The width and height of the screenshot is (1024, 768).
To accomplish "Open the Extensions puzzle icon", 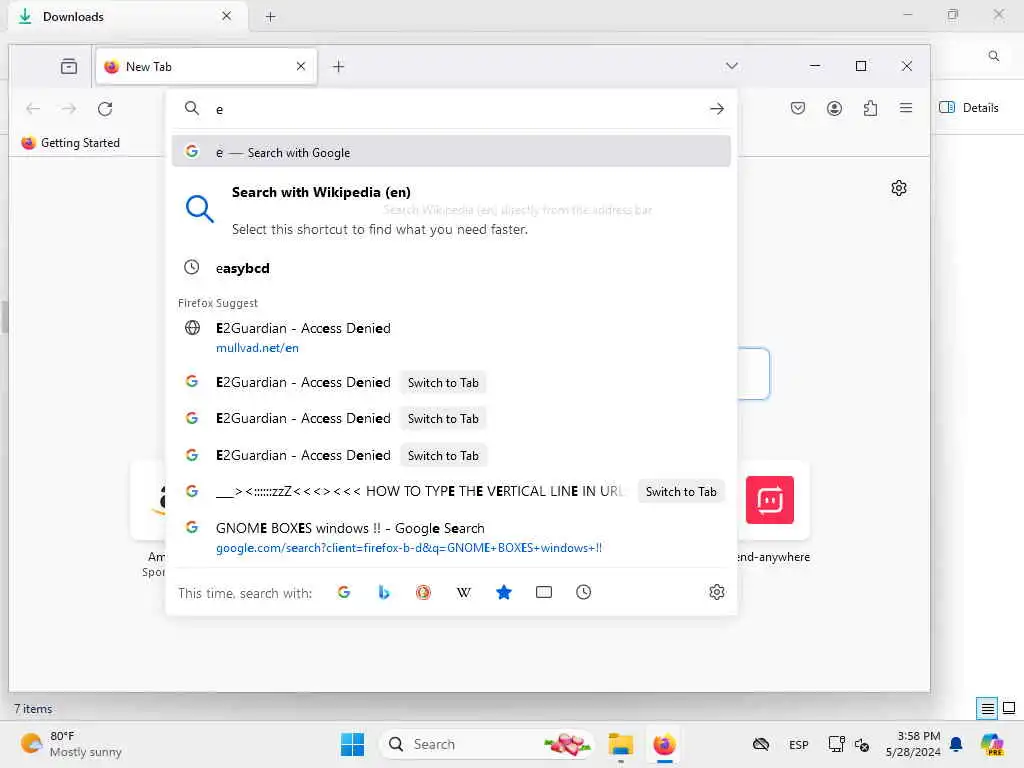I will coord(870,108).
